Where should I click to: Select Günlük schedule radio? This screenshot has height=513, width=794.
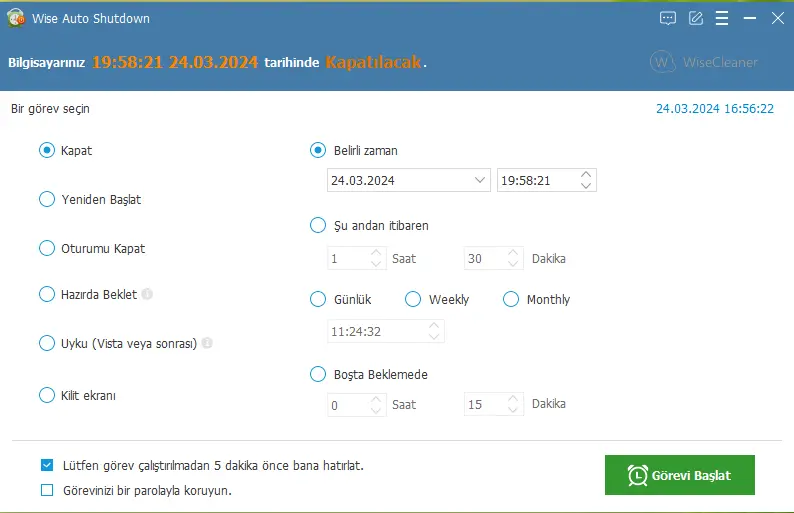coord(318,299)
